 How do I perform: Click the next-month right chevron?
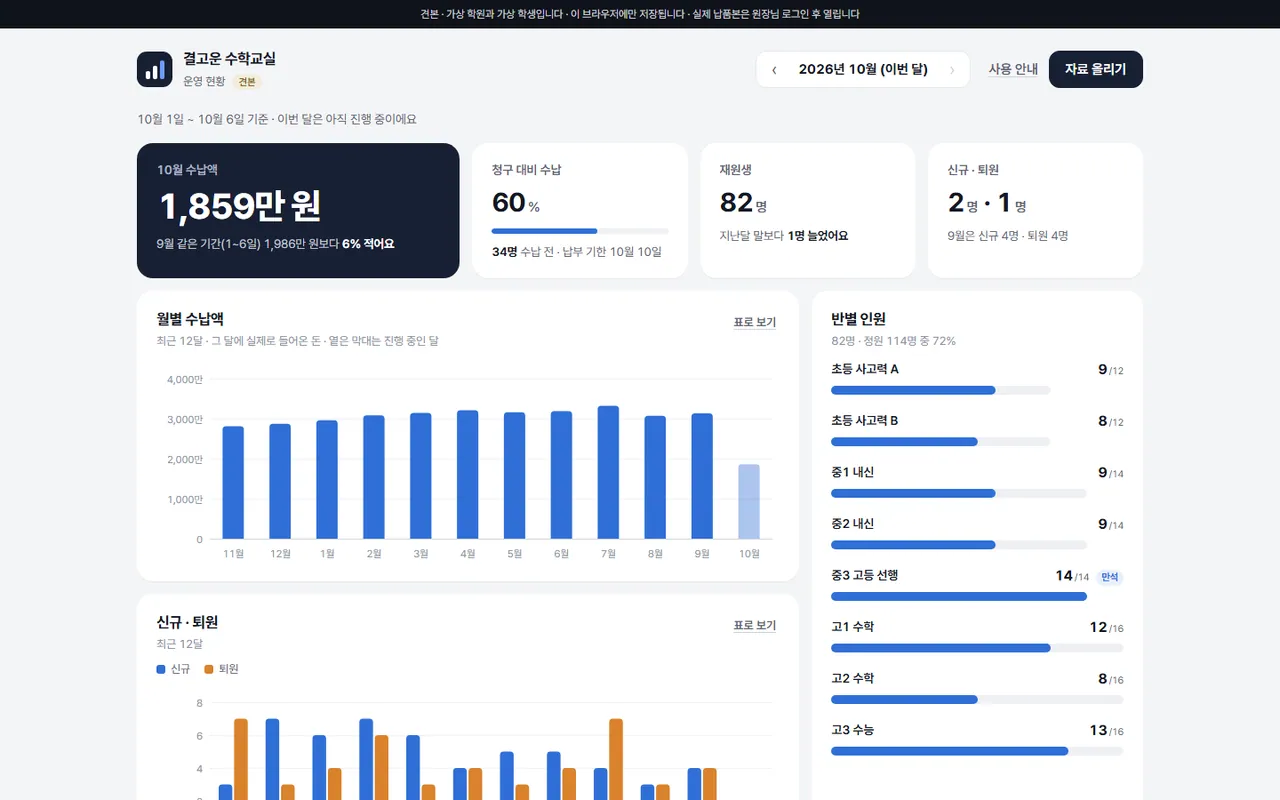(952, 70)
